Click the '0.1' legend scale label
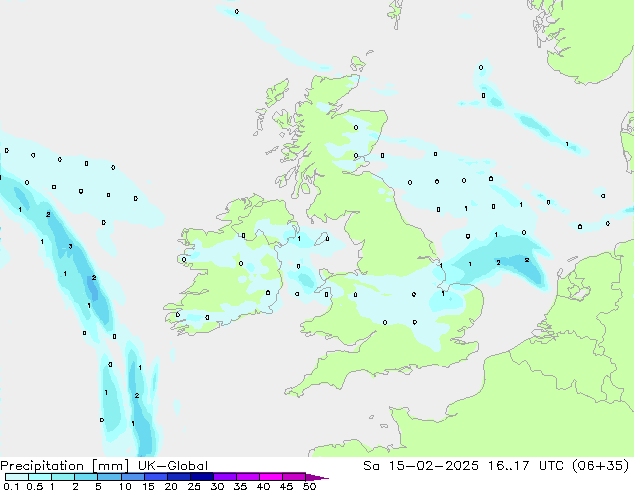This screenshot has height=490, width=634. tap(11, 486)
